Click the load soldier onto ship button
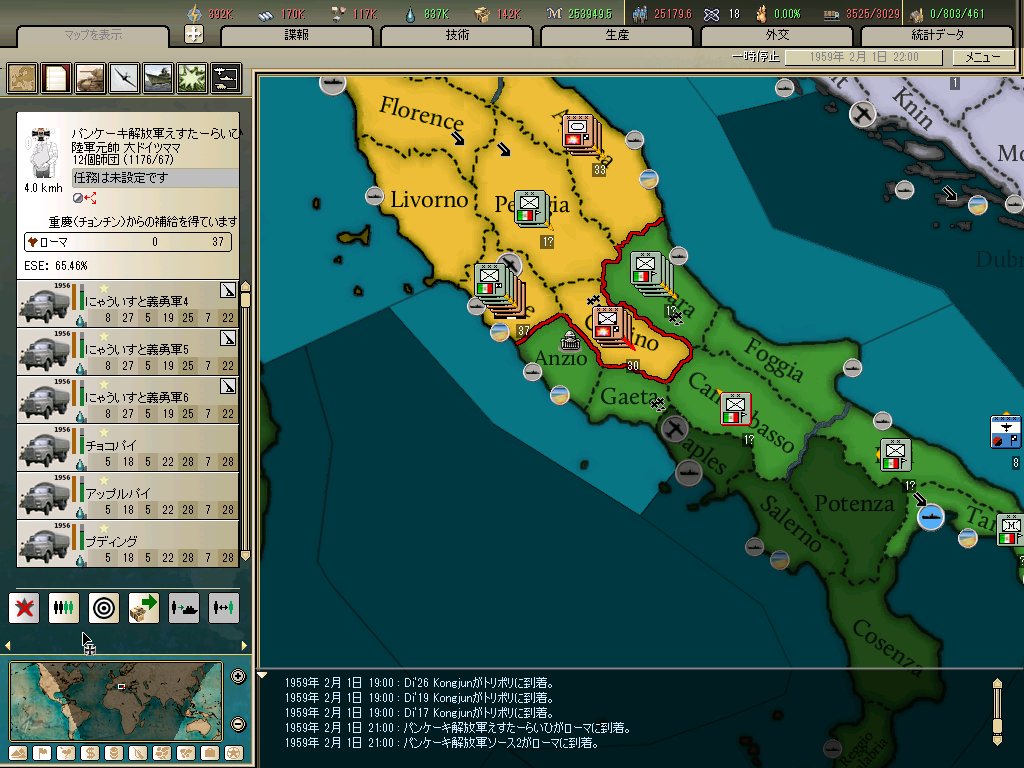Image resolution: width=1024 pixels, height=768 pixels. click(x=184, y=608)
